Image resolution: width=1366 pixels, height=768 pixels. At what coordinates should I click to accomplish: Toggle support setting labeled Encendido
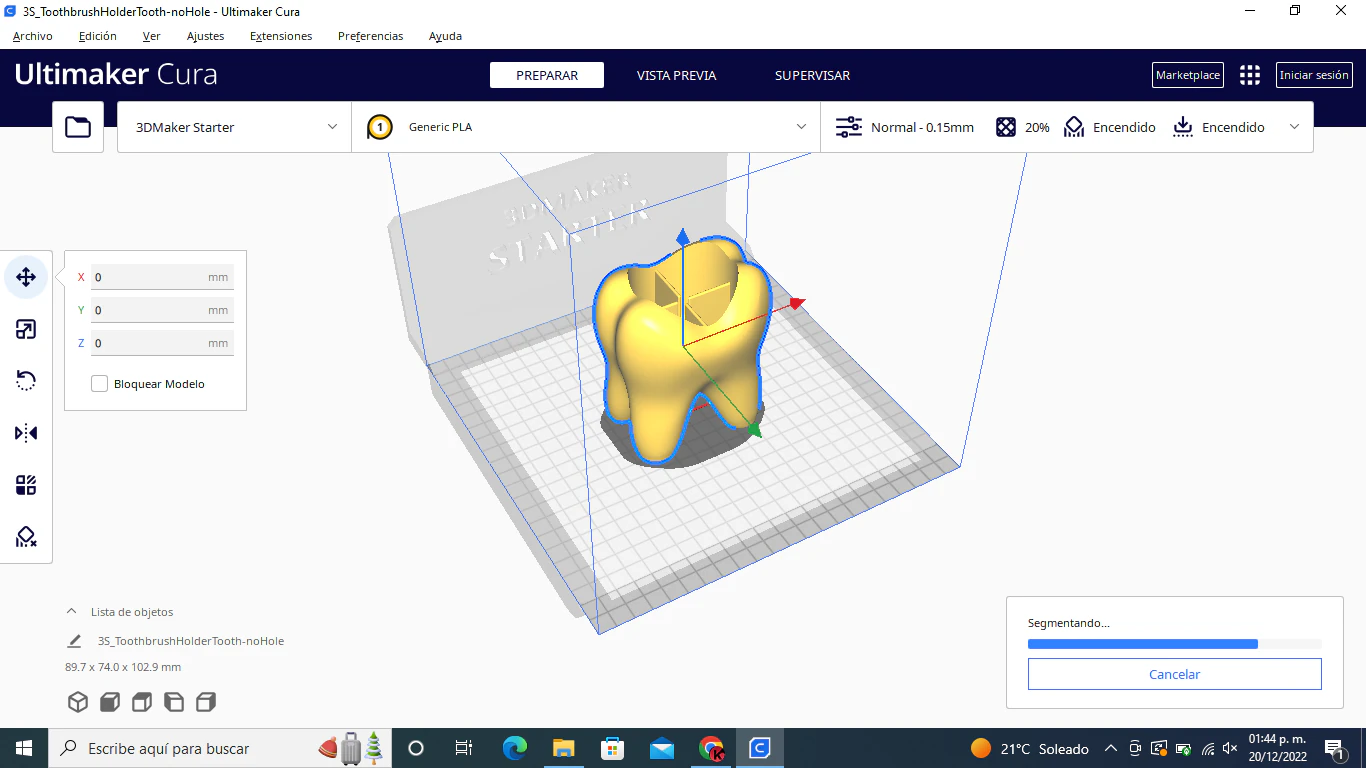(x=1110, y=127)
